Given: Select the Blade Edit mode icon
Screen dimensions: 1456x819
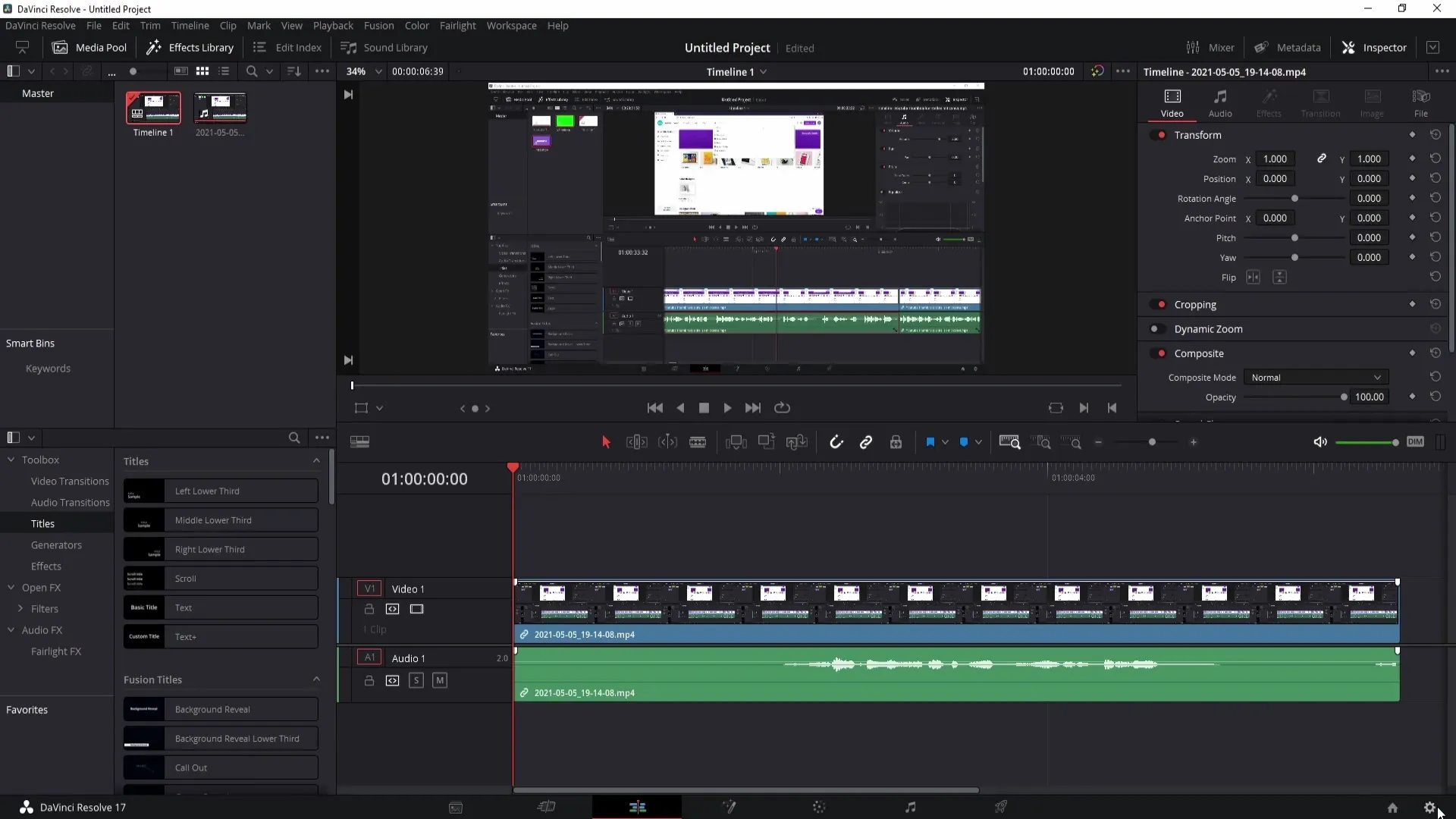Looking at the screenshot, I should [697, 442].
